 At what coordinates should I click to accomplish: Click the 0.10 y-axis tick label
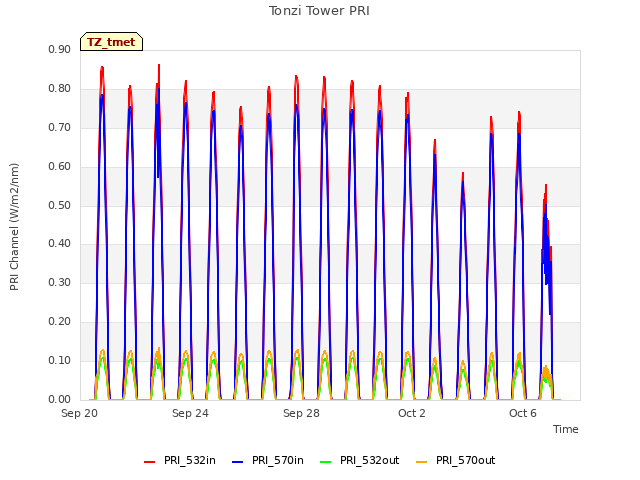coord(60,360)
